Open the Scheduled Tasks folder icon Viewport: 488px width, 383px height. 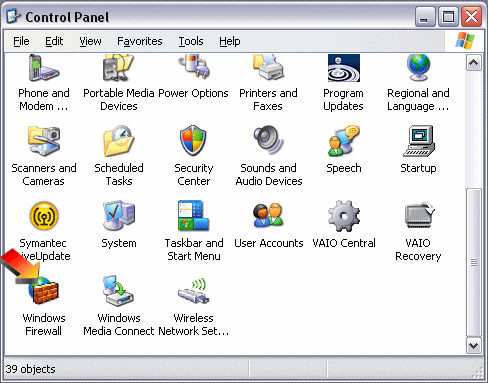(x=119, y=141)
